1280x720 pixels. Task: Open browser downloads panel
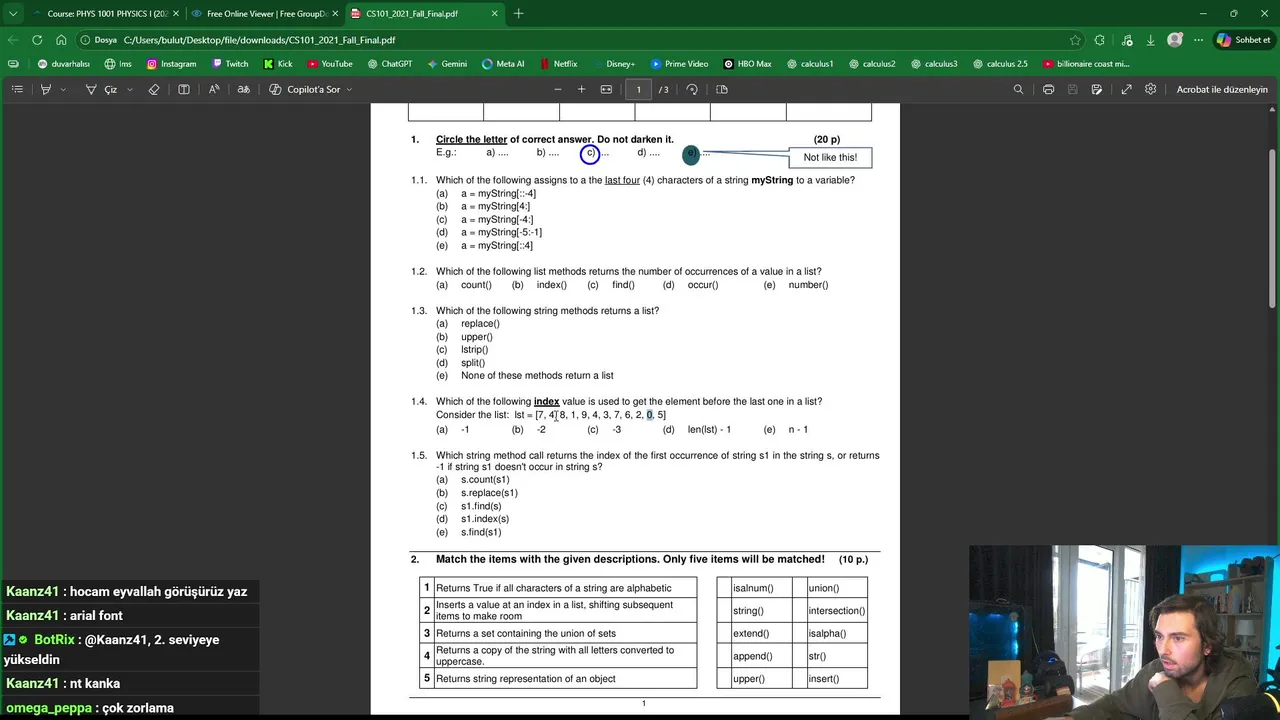(1150, 40)
